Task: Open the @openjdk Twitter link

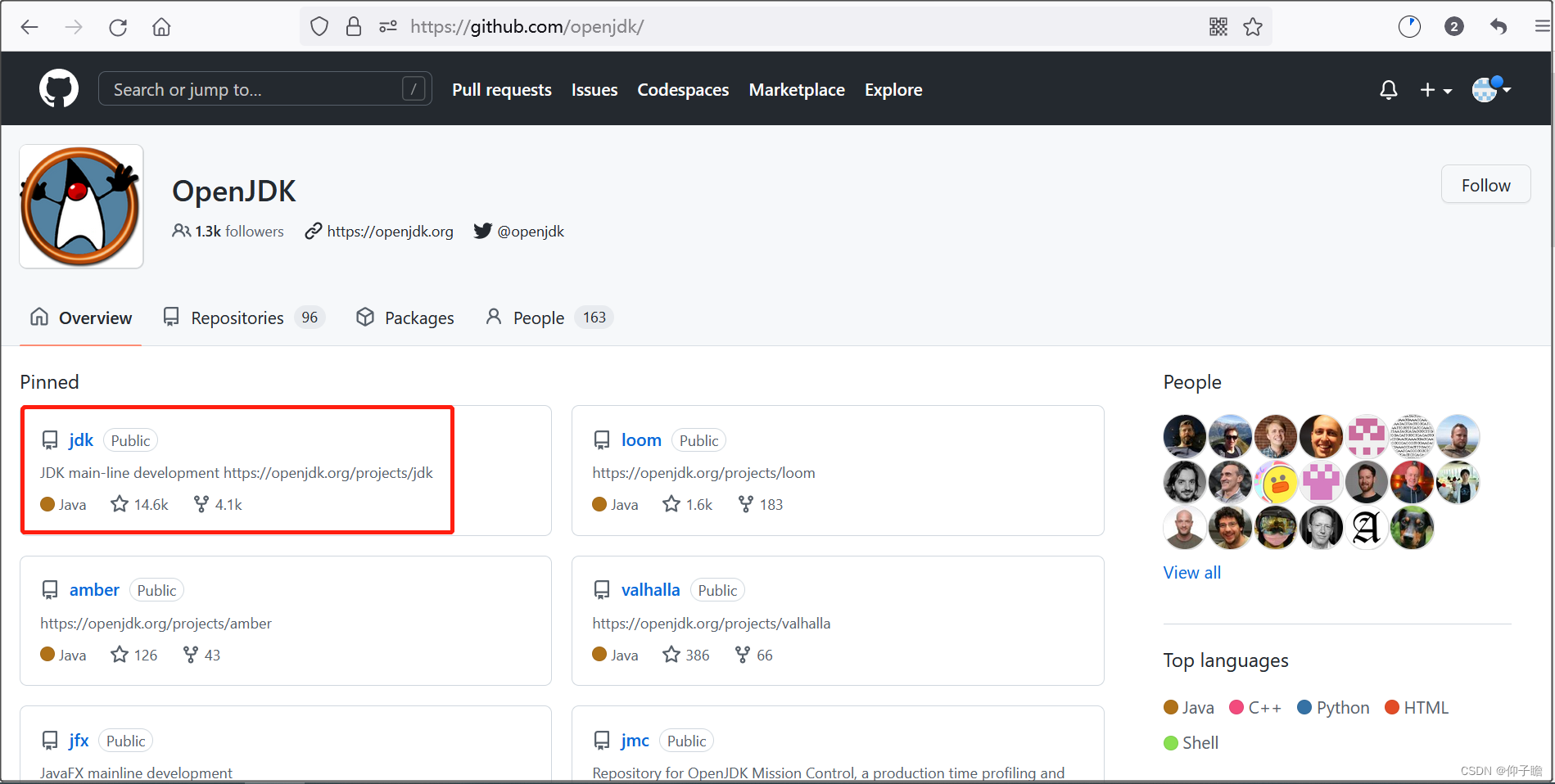Action: tap(531, 232)
